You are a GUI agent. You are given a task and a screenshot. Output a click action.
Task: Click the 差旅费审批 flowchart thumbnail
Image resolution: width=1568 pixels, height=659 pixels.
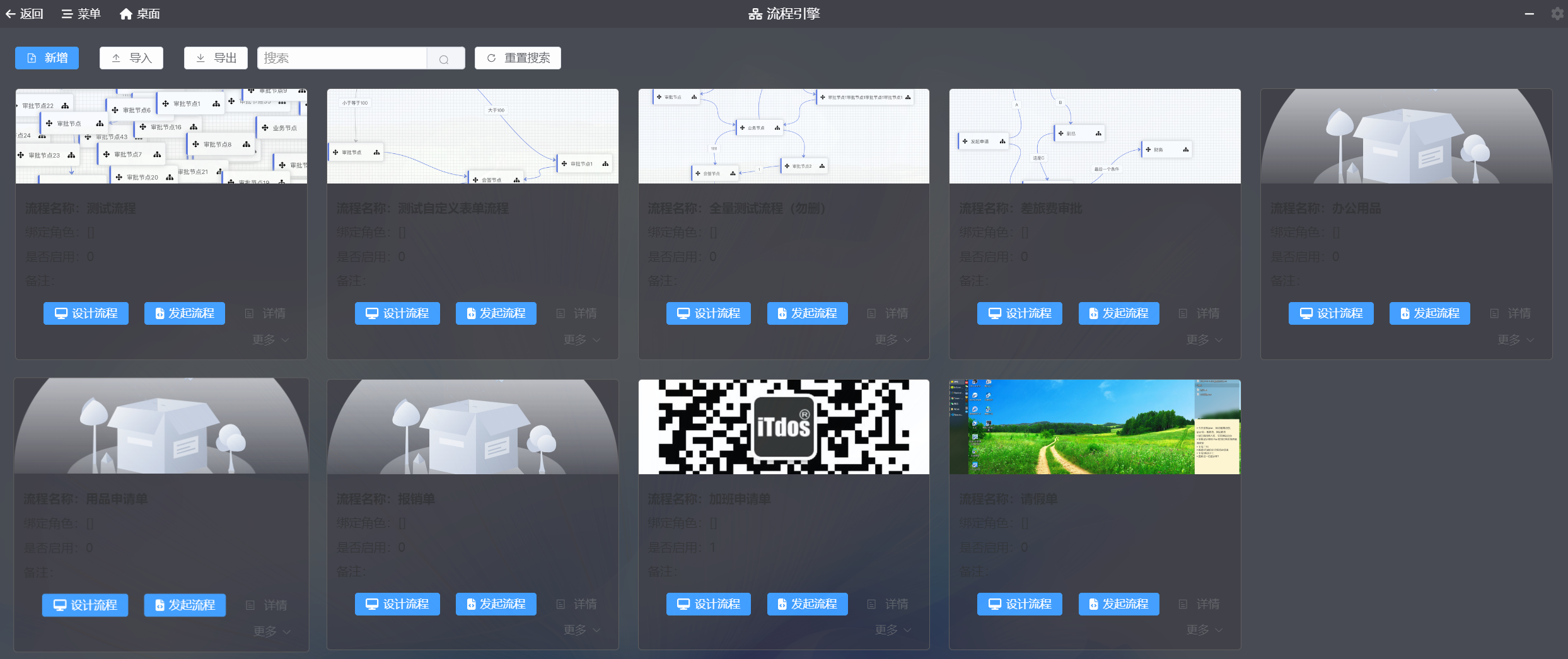pos(1095,136)
